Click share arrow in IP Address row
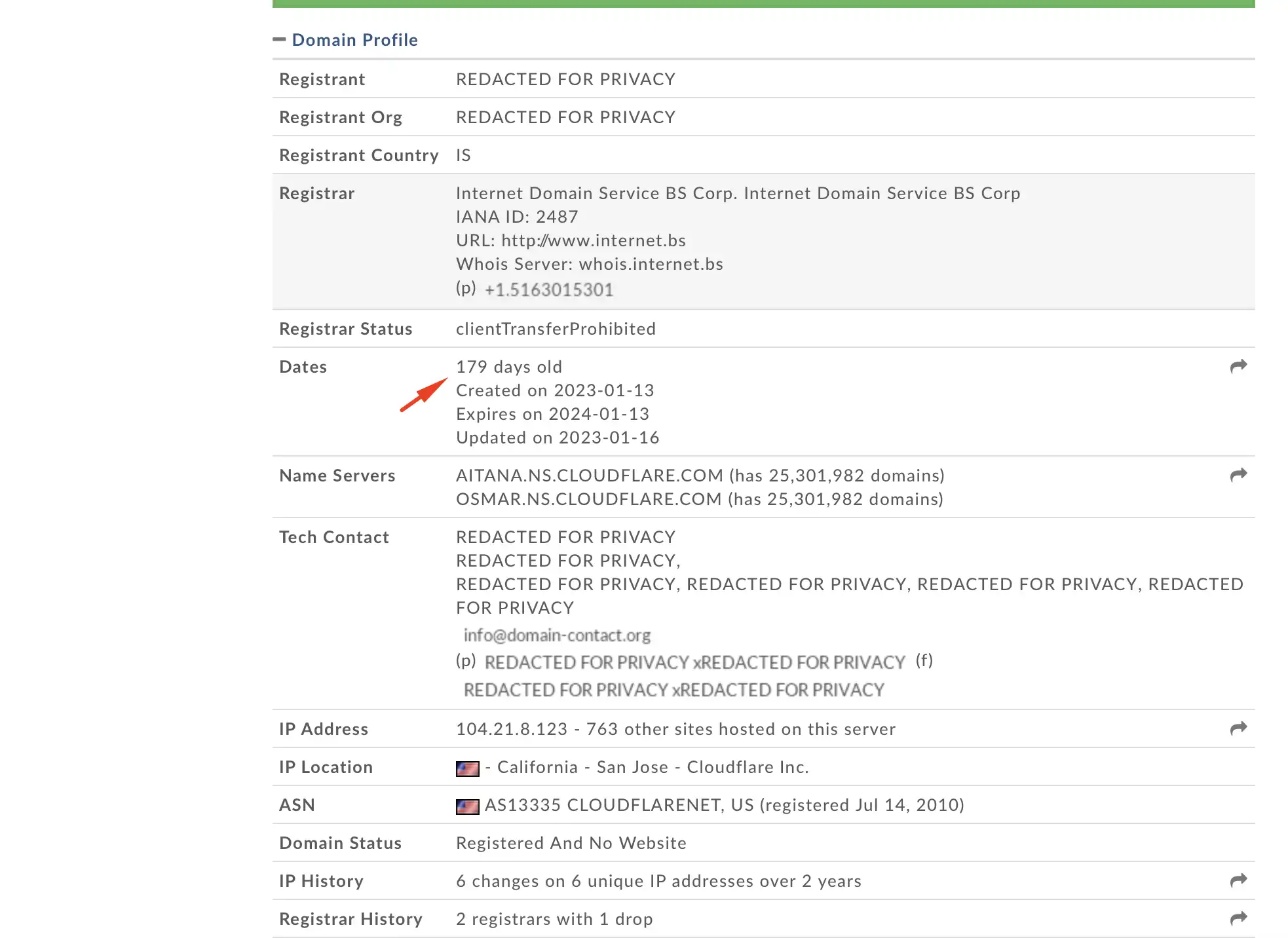Image resolution: width=1288 pixels, height=938 pixels. pyautogui.click(x=1238, y=728)
